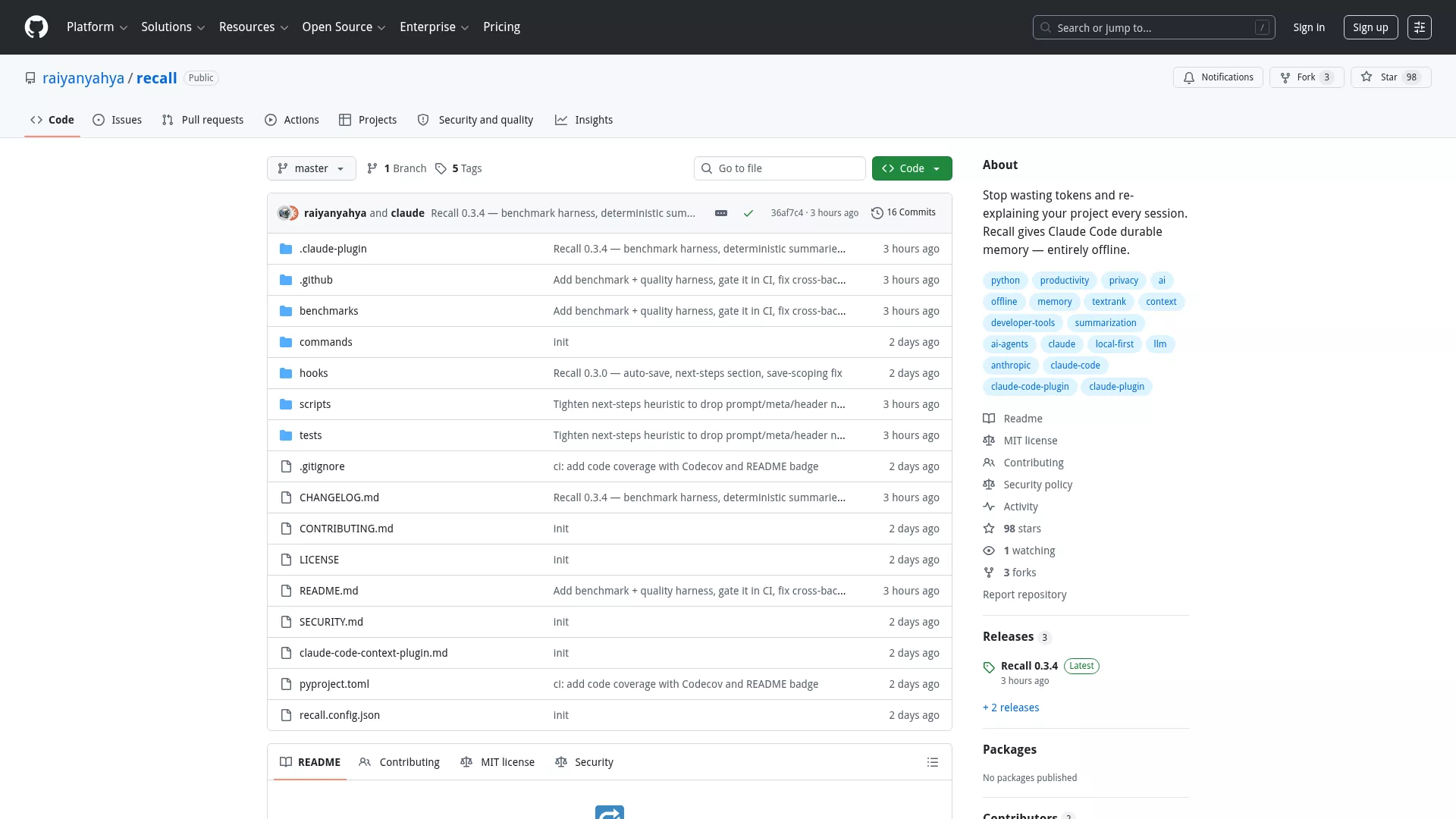Switch to the Issues tab
Viewport: 1456px width, 819px height.
(x=118, y=120)
